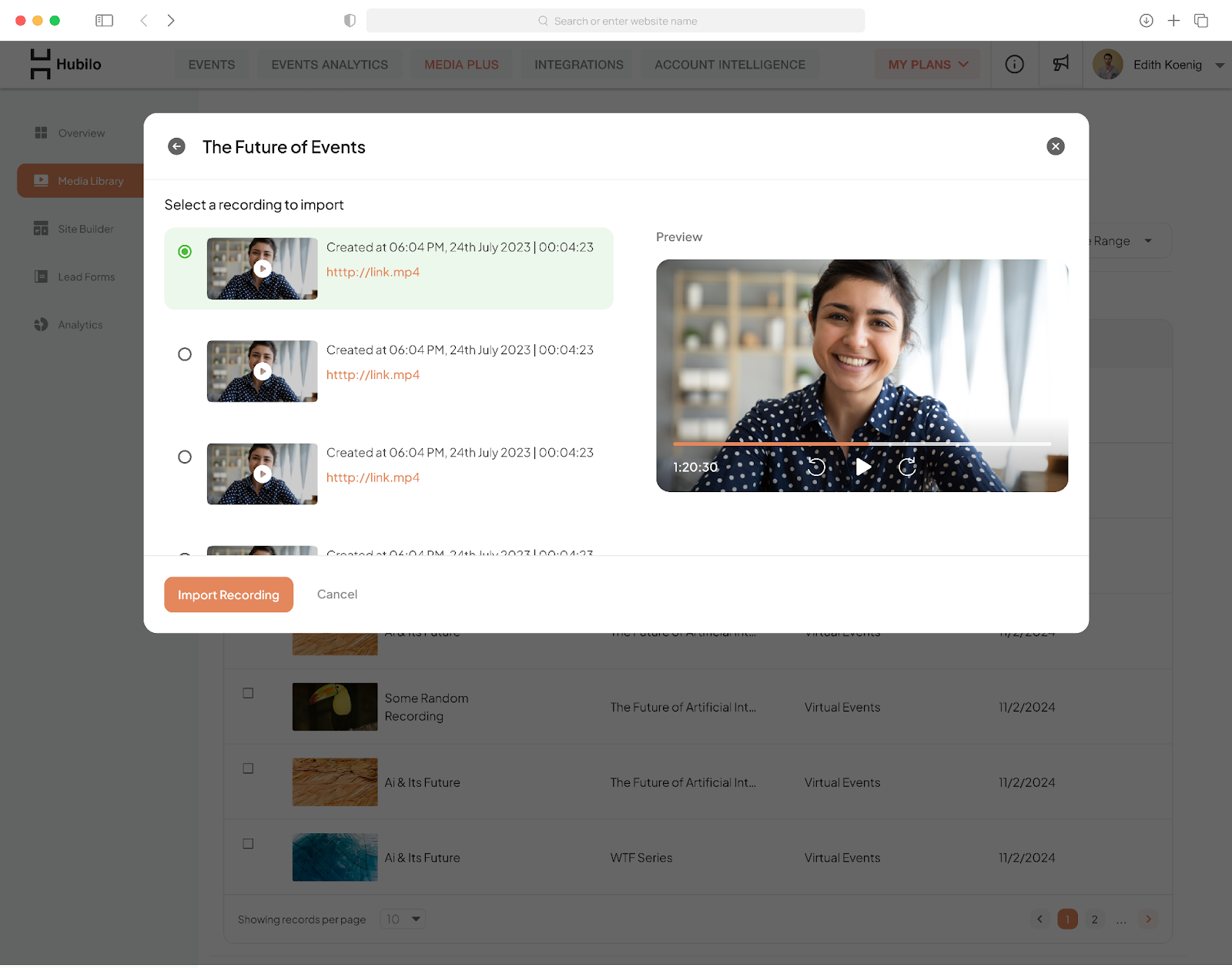The width and height of the screenshot is (1232, 968).
Task: Check the Some Random Recording row checkbox
Action: coord(248,693)
